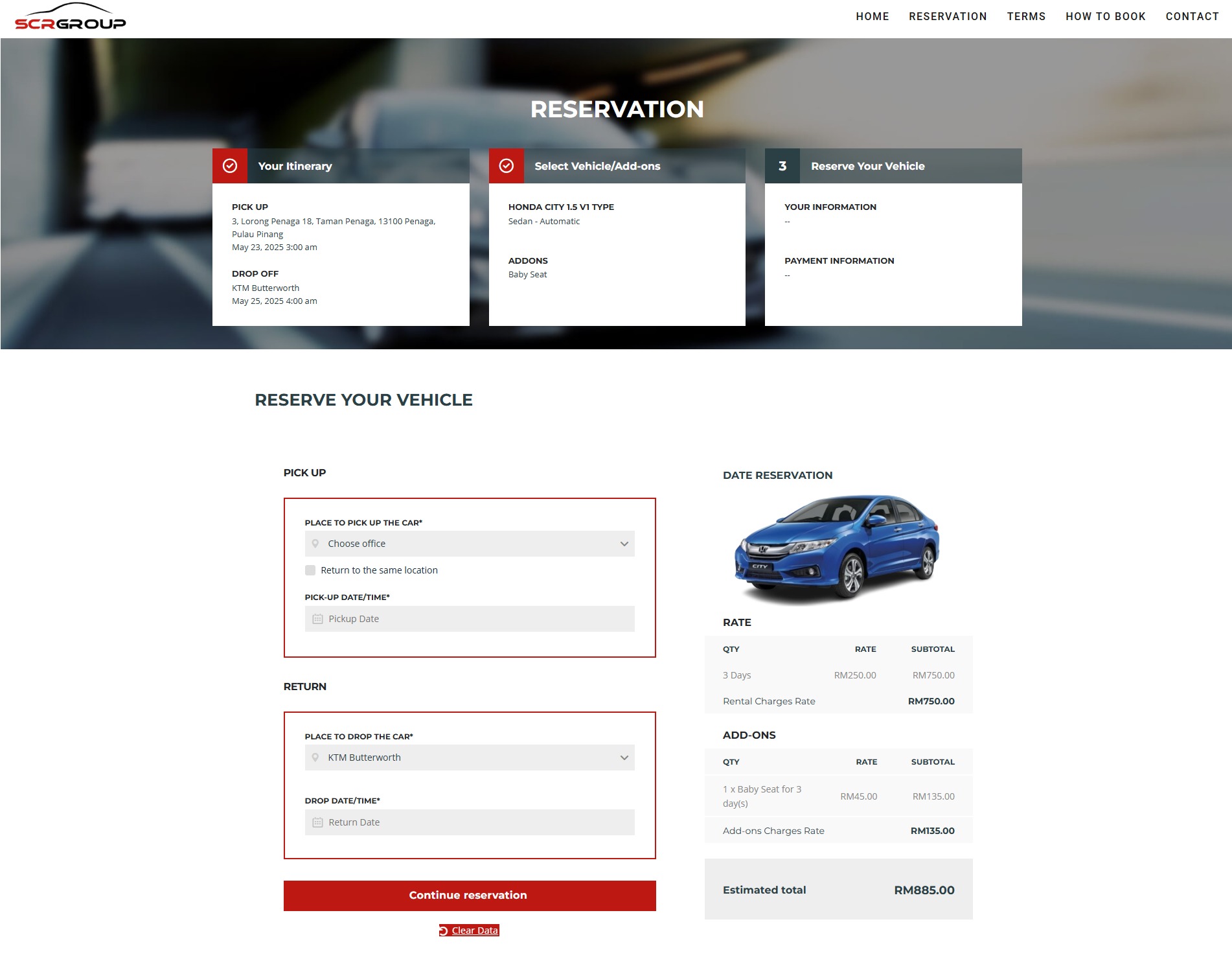Click the Clear Data link
This screenshot has width=1232, height=972.
[x=475, y=931]
